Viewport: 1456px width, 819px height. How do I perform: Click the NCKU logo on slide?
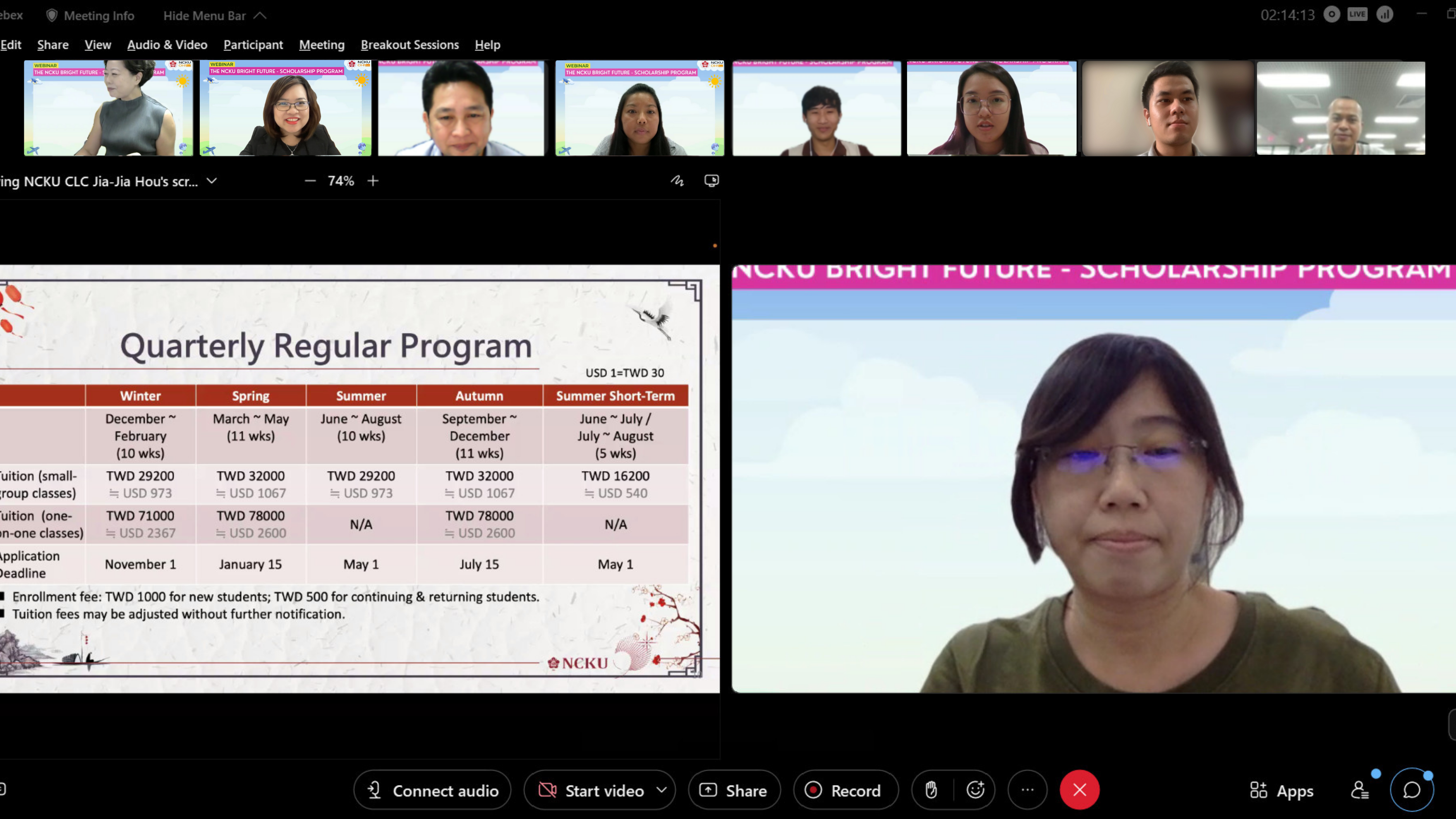pos(578,663)
